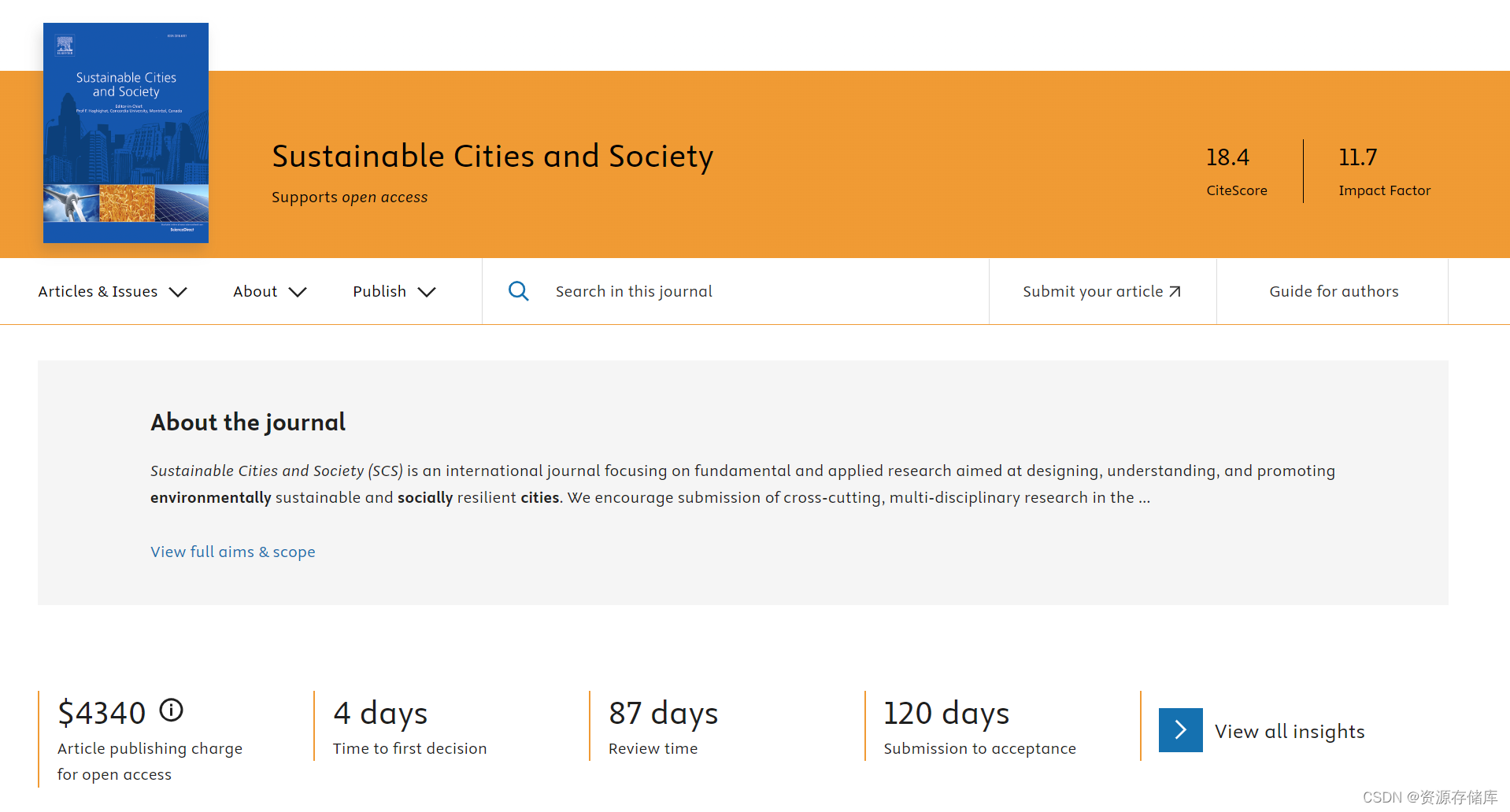Screen dimensions: 1510x812
Task: Click View all insights link
Action: tap(1290, 731)
